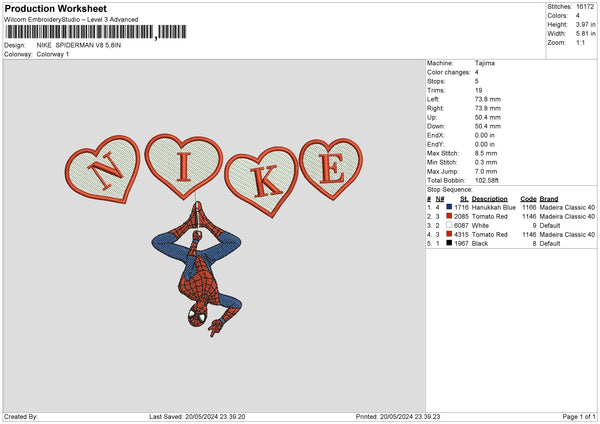Click the 'Brand' column header
Viewport: 600px width, 424px height.
tap(549, 199)
